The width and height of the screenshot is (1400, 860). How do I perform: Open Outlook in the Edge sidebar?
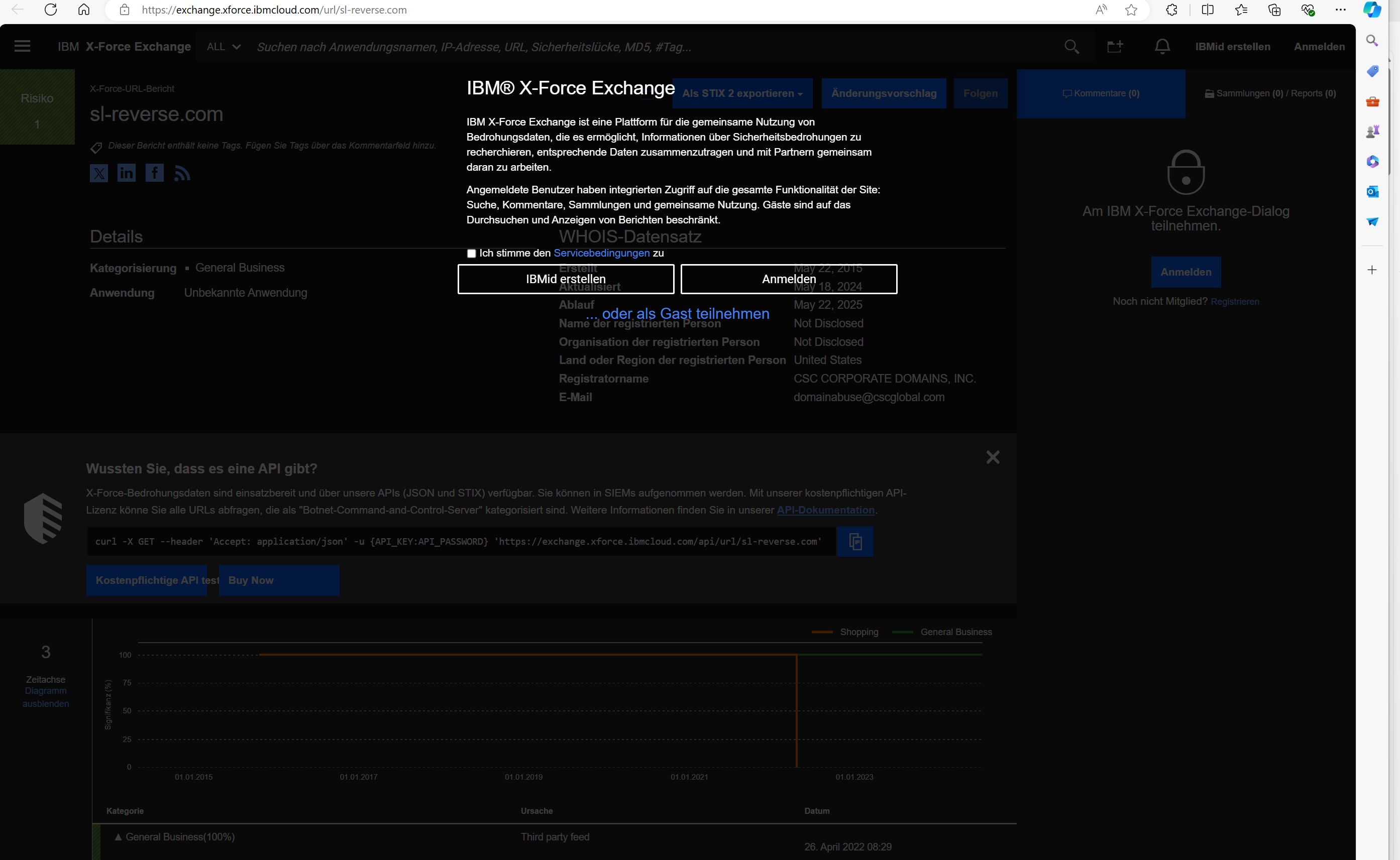1372,192
